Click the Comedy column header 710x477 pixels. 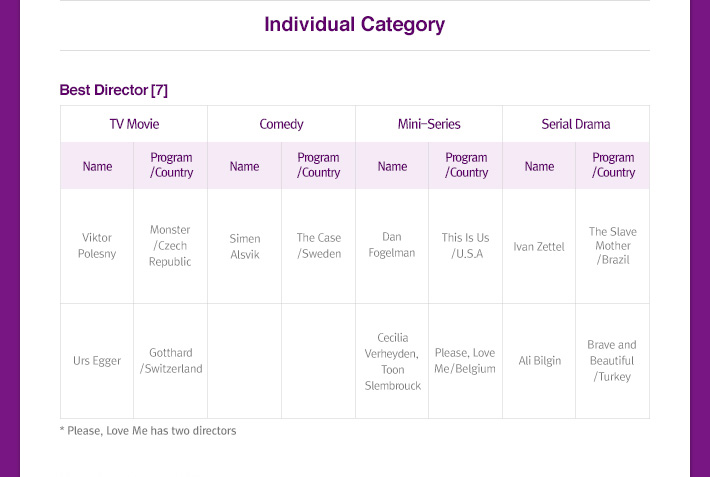tap(281, 124)
